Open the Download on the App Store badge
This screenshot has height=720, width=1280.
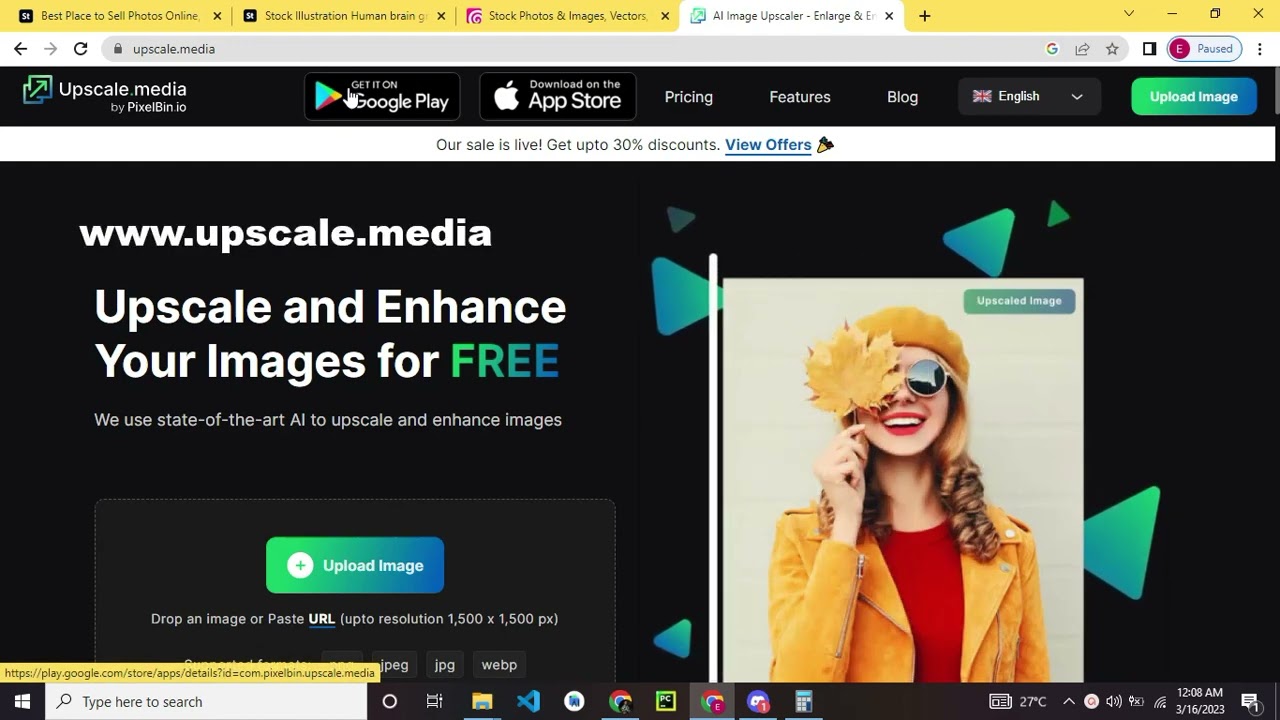[x=558, y=96]
